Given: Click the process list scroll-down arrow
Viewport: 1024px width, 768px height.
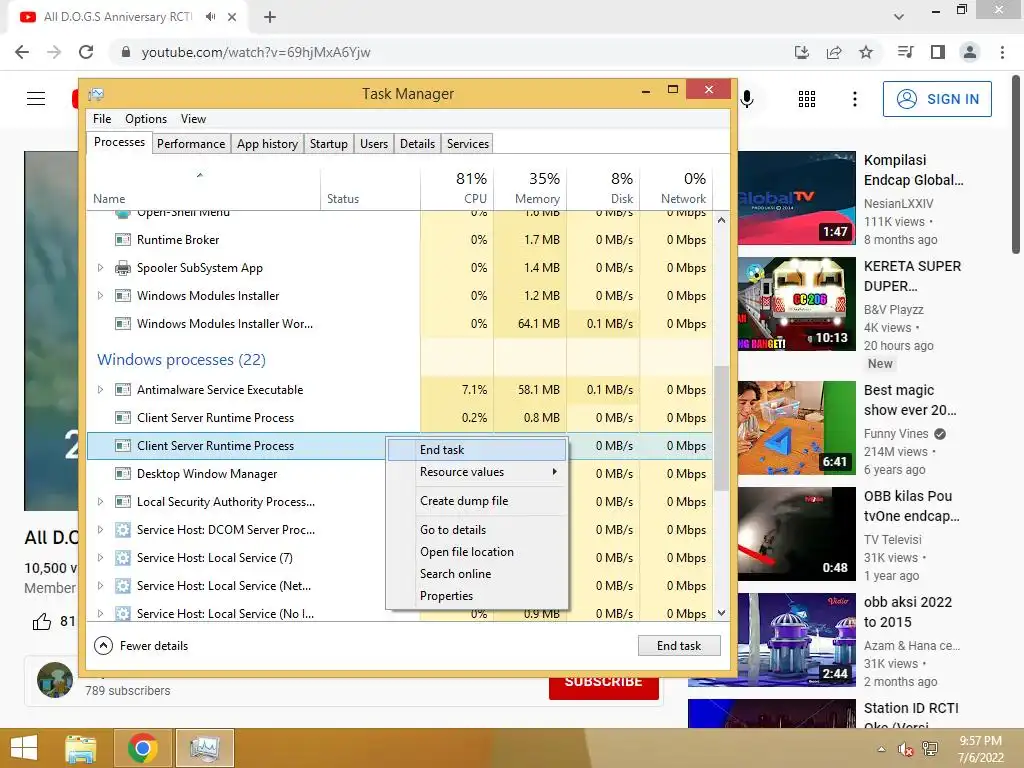Looking at the screenshot, I should [x=721, y=613].
